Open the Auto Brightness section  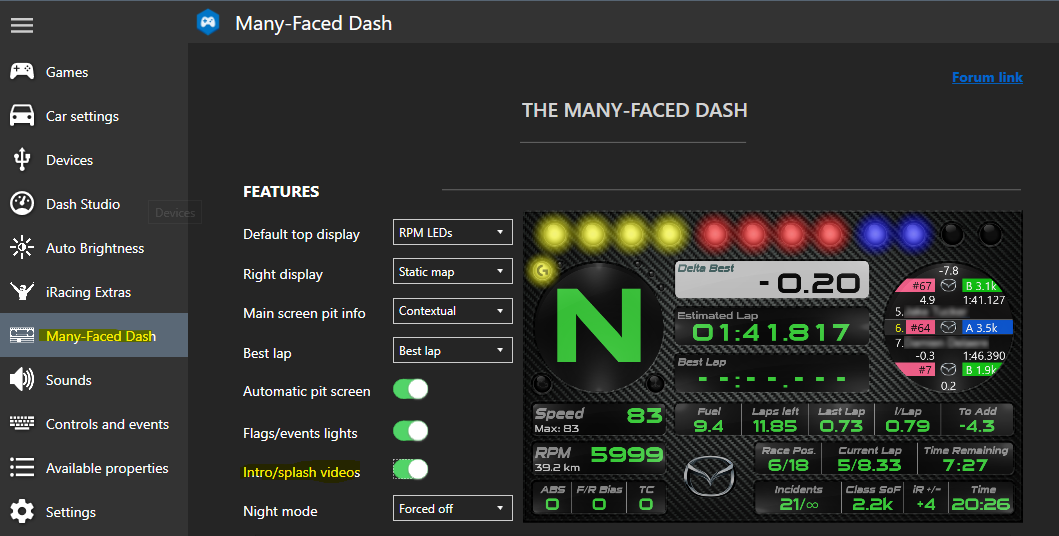tap(94, 248)
